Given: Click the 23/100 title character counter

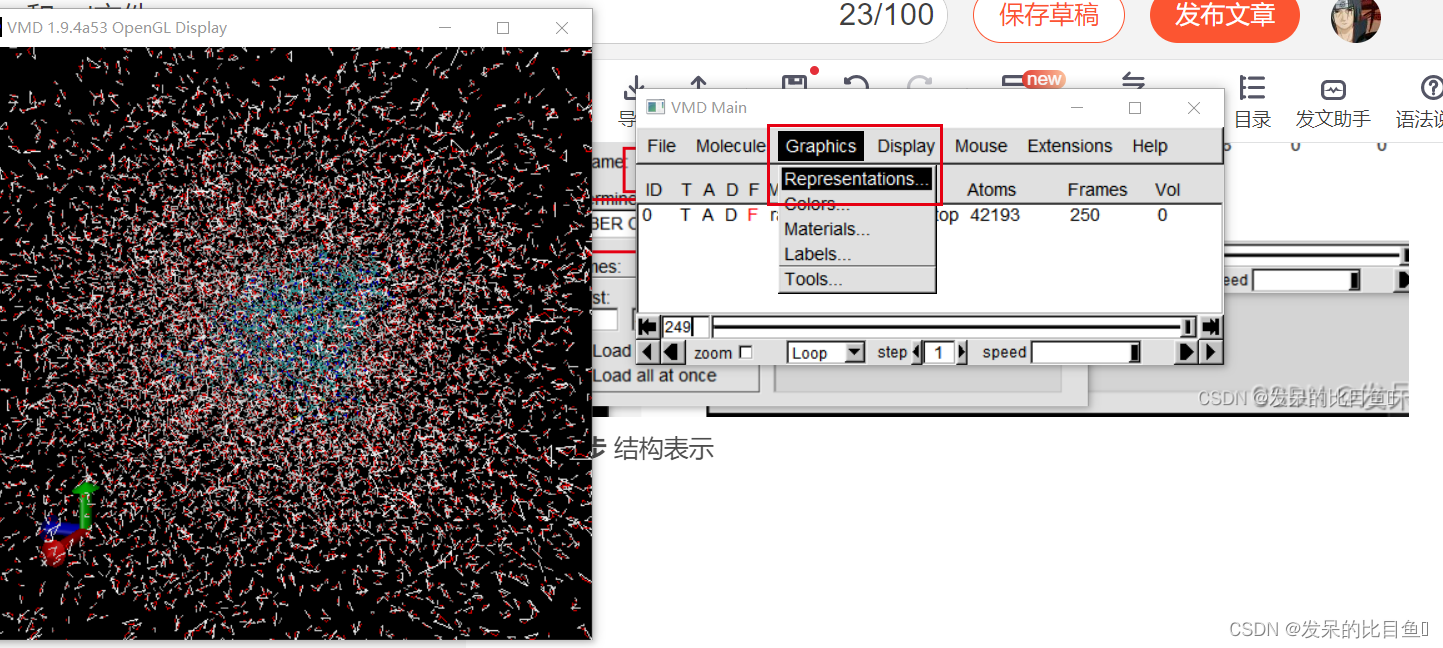Looking at the screenshot, I should click(x=886, y=14).
